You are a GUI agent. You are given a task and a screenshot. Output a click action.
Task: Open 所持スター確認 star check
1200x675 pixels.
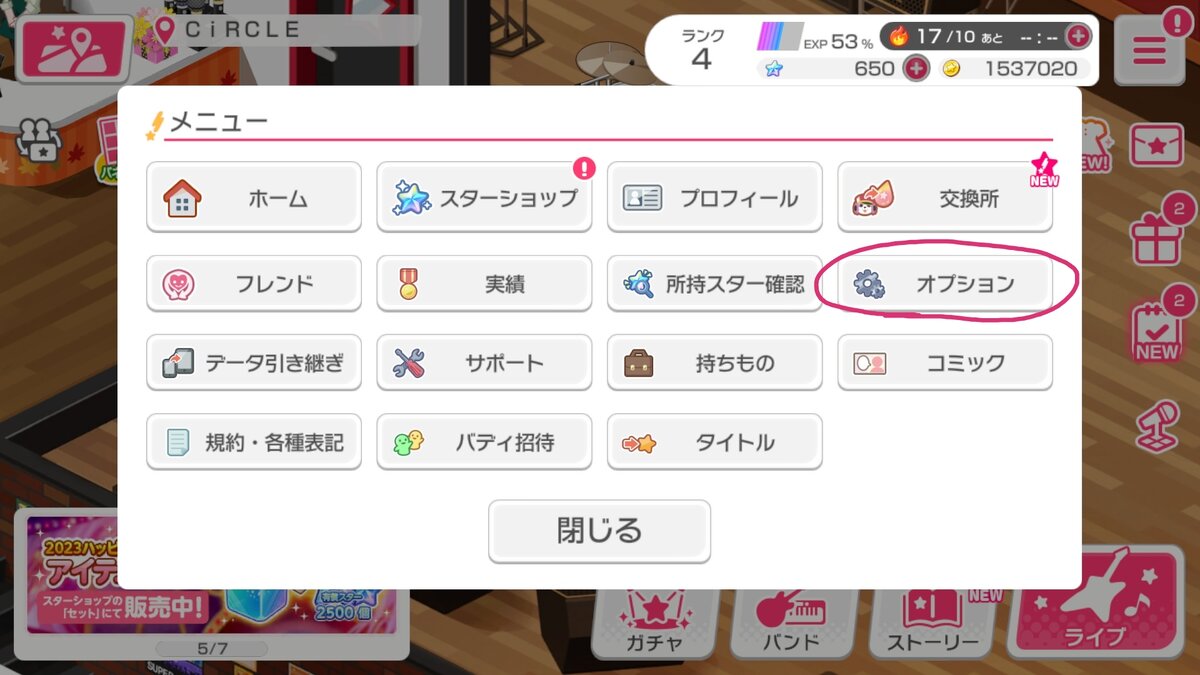coord(715,284)
